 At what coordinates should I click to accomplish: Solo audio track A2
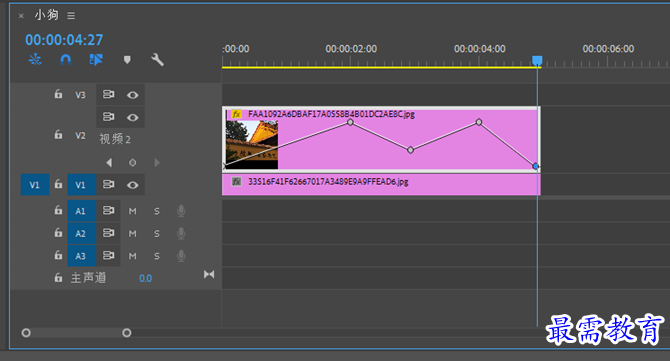pyautogui.click(x=157, y=234)
